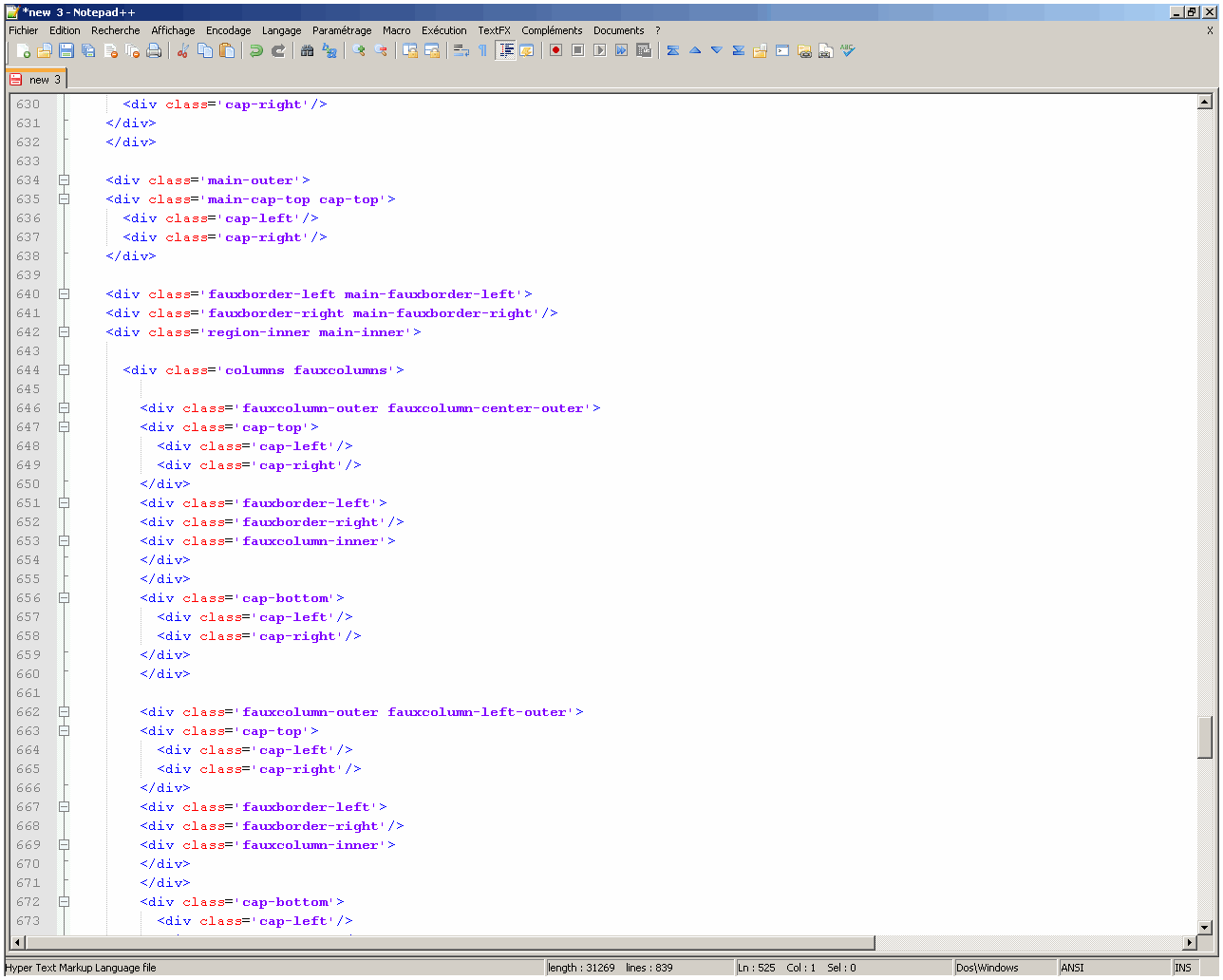Zoom out using the magnifier minus icon
1223x980 pixels.
click(382, 50)
